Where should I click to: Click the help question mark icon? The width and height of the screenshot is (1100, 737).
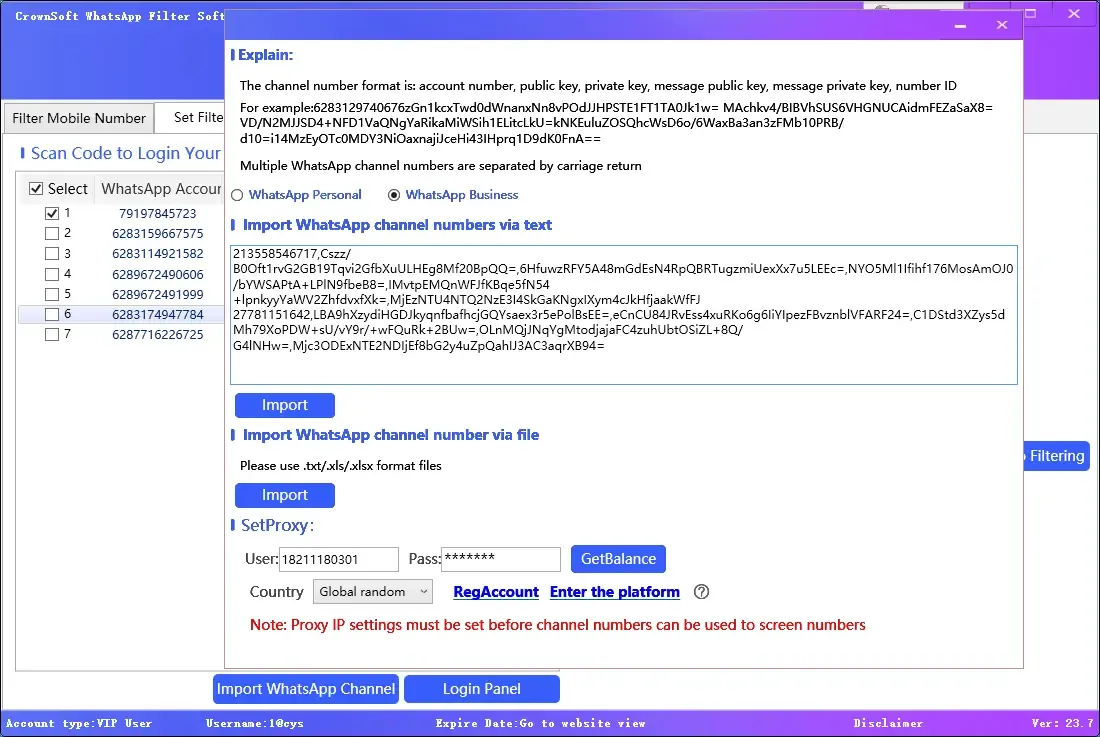coord(701,592)
